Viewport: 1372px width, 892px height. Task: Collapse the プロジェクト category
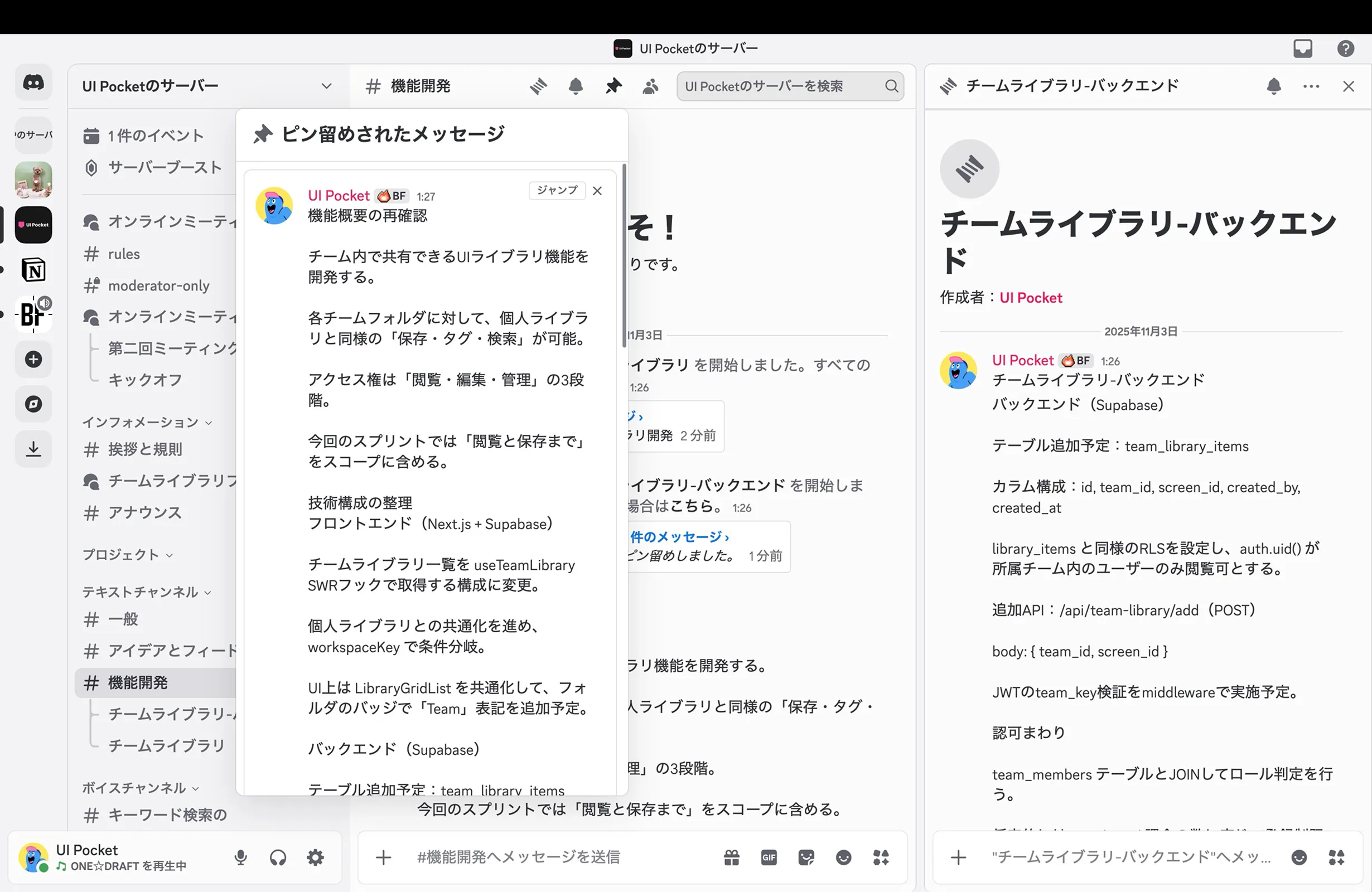click(127, 555)
